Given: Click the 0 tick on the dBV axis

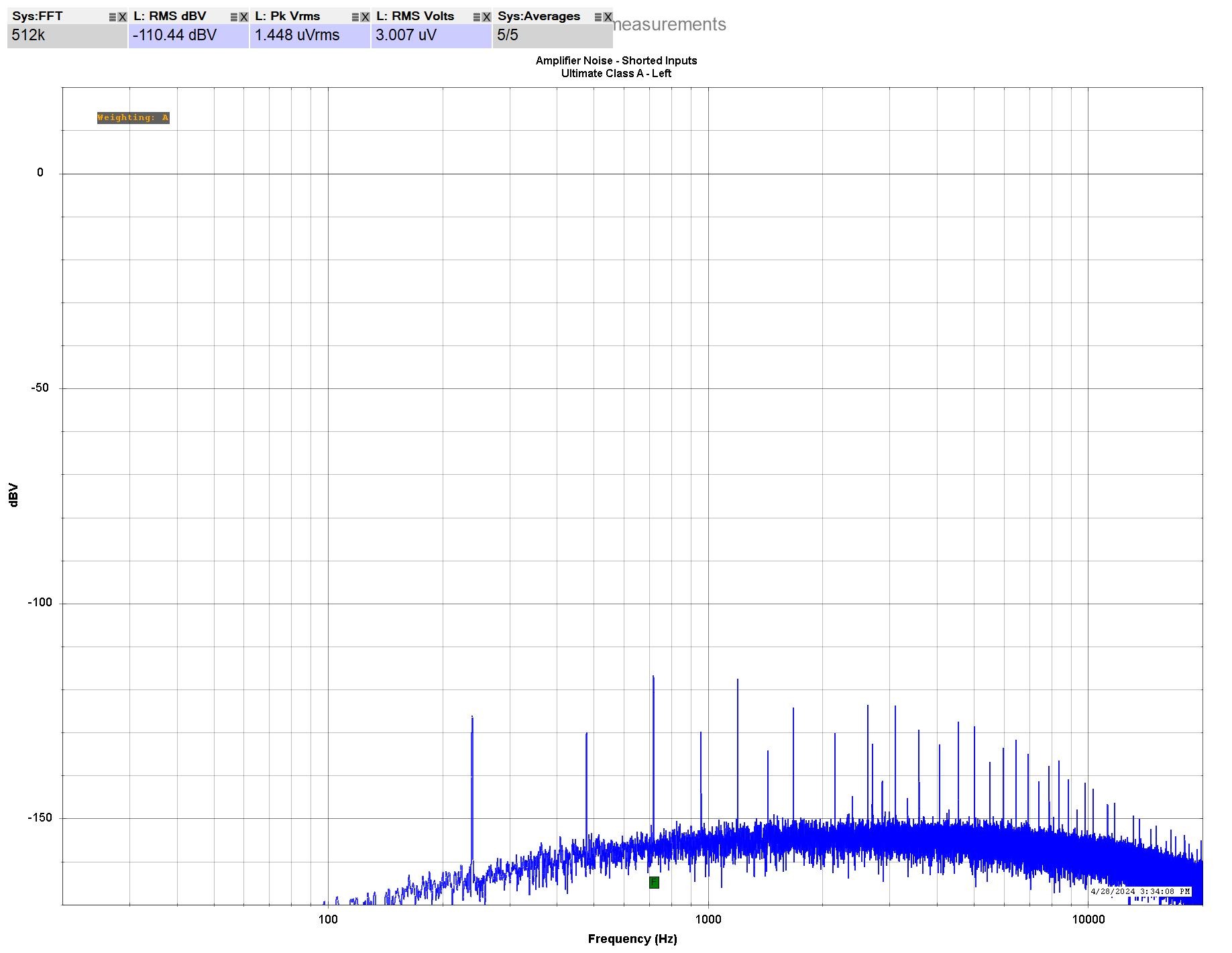Looking at the screenshot, I should 40,172.
